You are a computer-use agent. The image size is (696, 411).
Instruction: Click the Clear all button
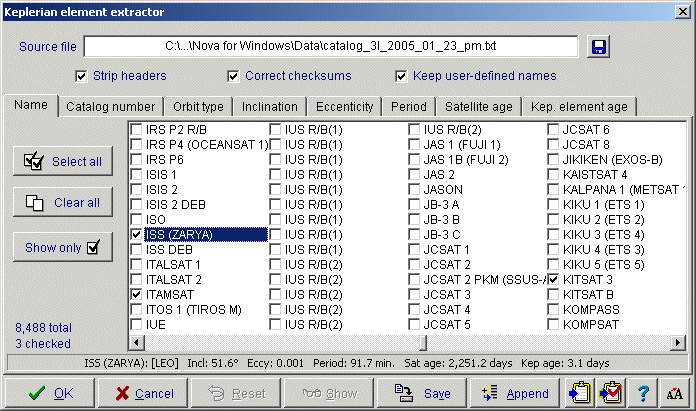[63, 202]
